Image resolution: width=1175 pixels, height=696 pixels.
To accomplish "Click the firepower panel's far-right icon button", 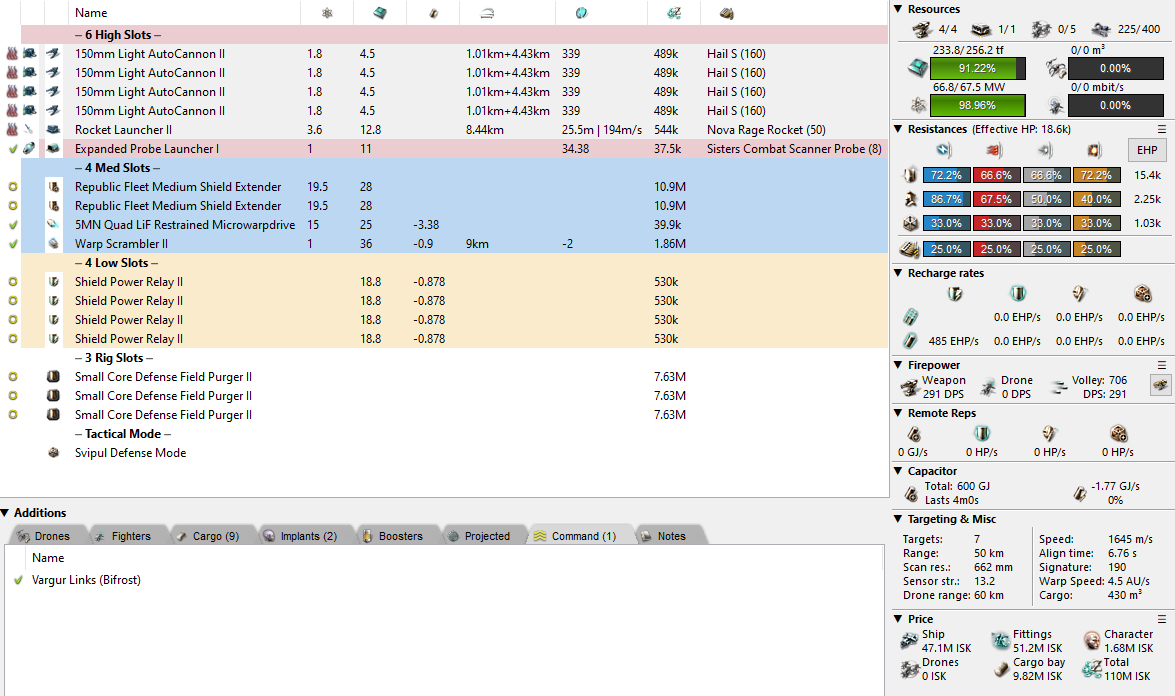I will [x=1160, y=386].
